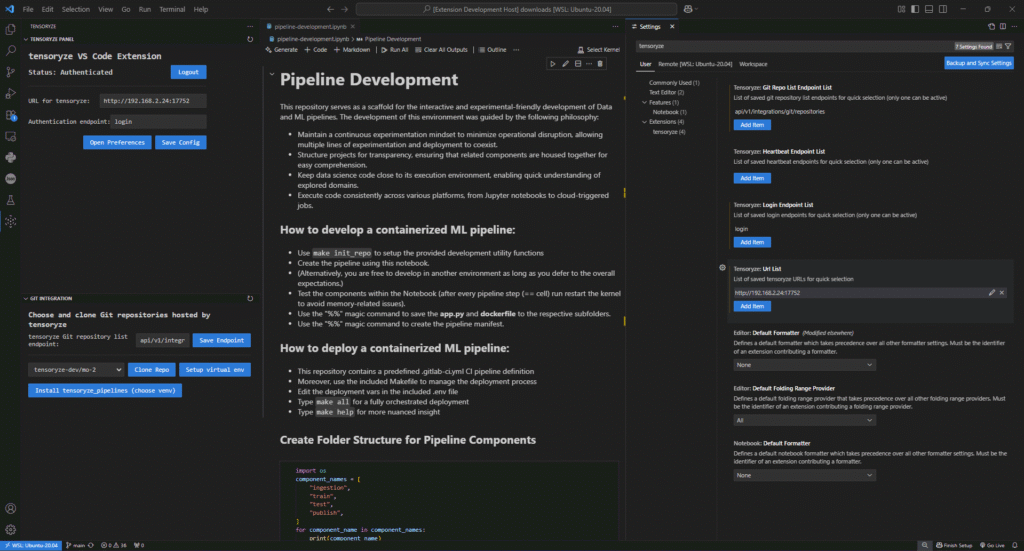This screenshot has height=551, width=1024.
Task: Collapse the Tensoryze Panel section
Action: point(26,39)
